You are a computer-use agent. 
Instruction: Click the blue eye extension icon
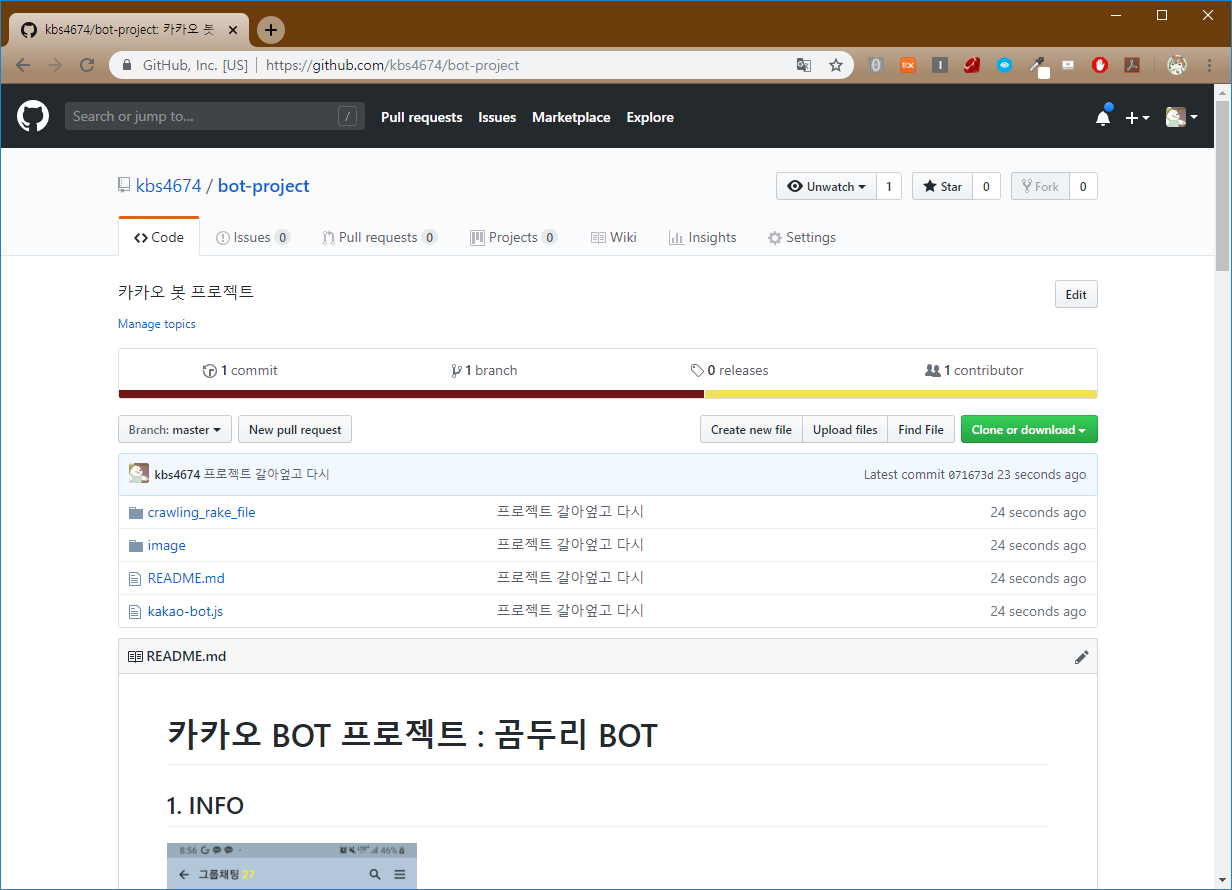1004,65
